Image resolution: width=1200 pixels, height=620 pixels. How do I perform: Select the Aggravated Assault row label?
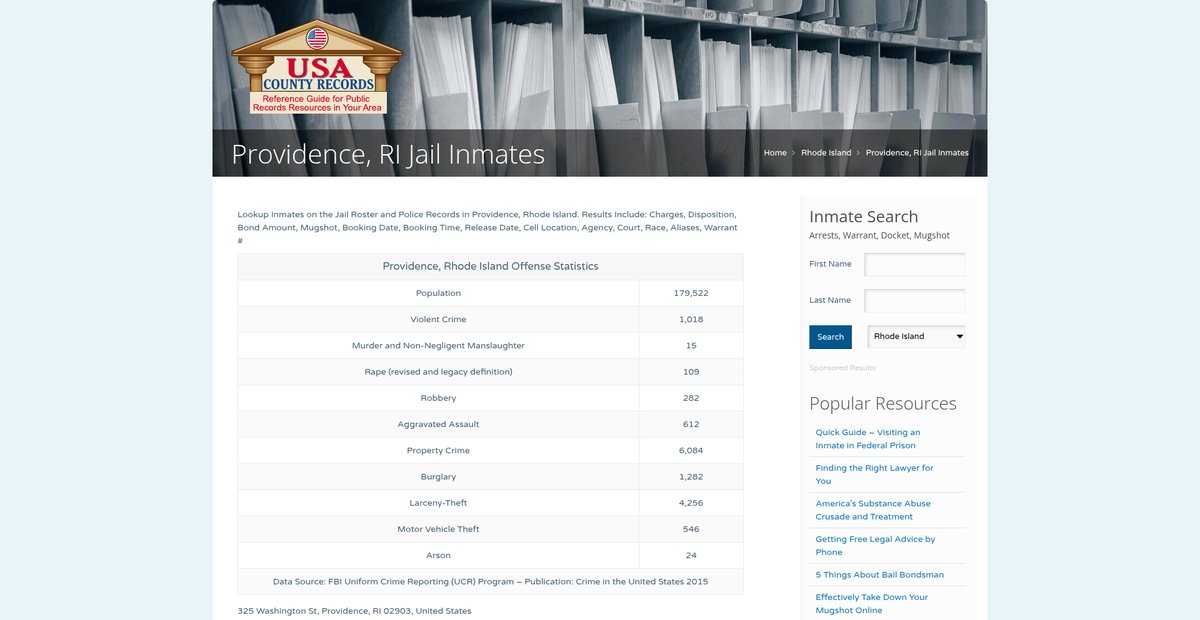coord(438,424)
